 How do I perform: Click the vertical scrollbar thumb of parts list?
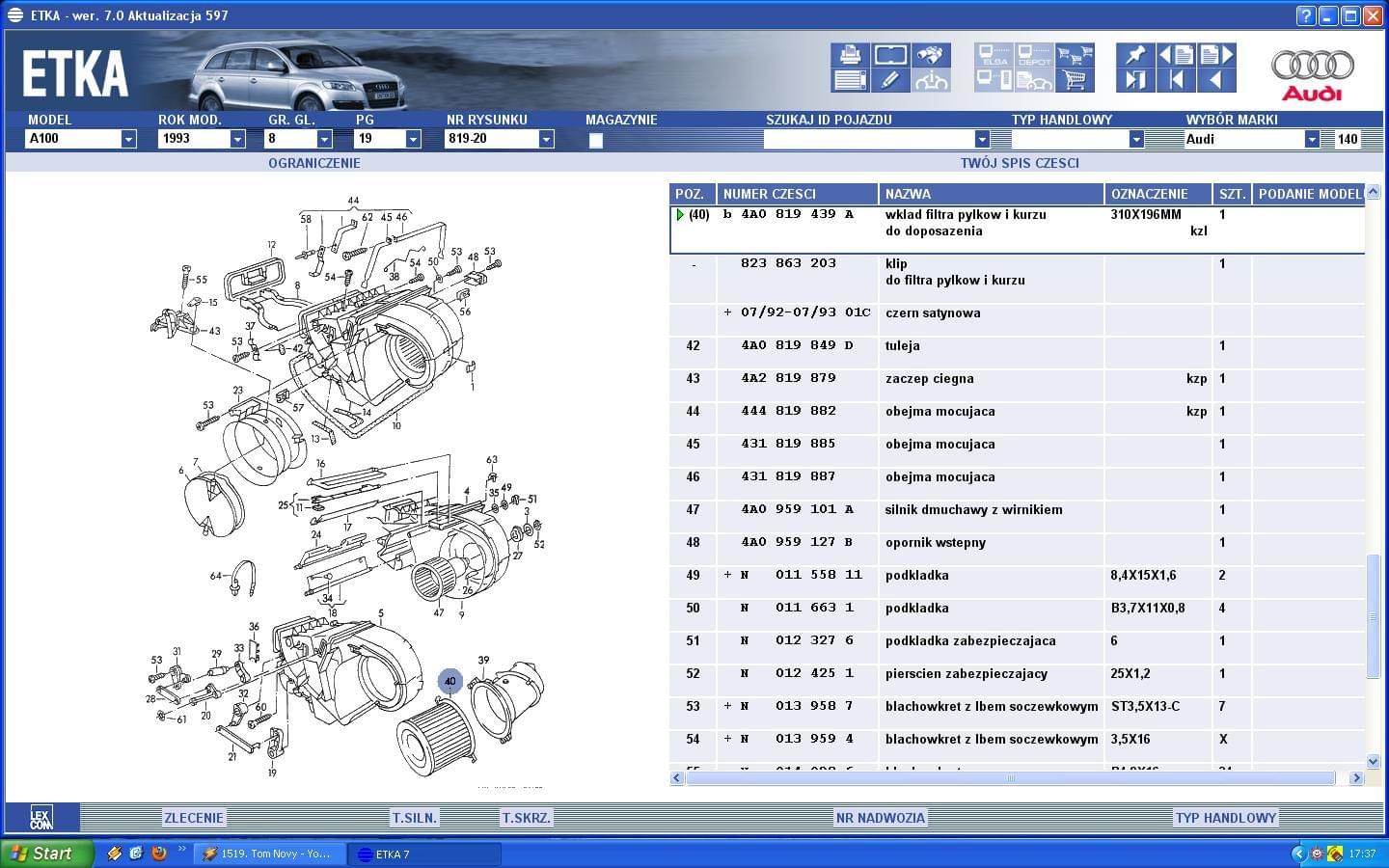tap(1374, 615)
